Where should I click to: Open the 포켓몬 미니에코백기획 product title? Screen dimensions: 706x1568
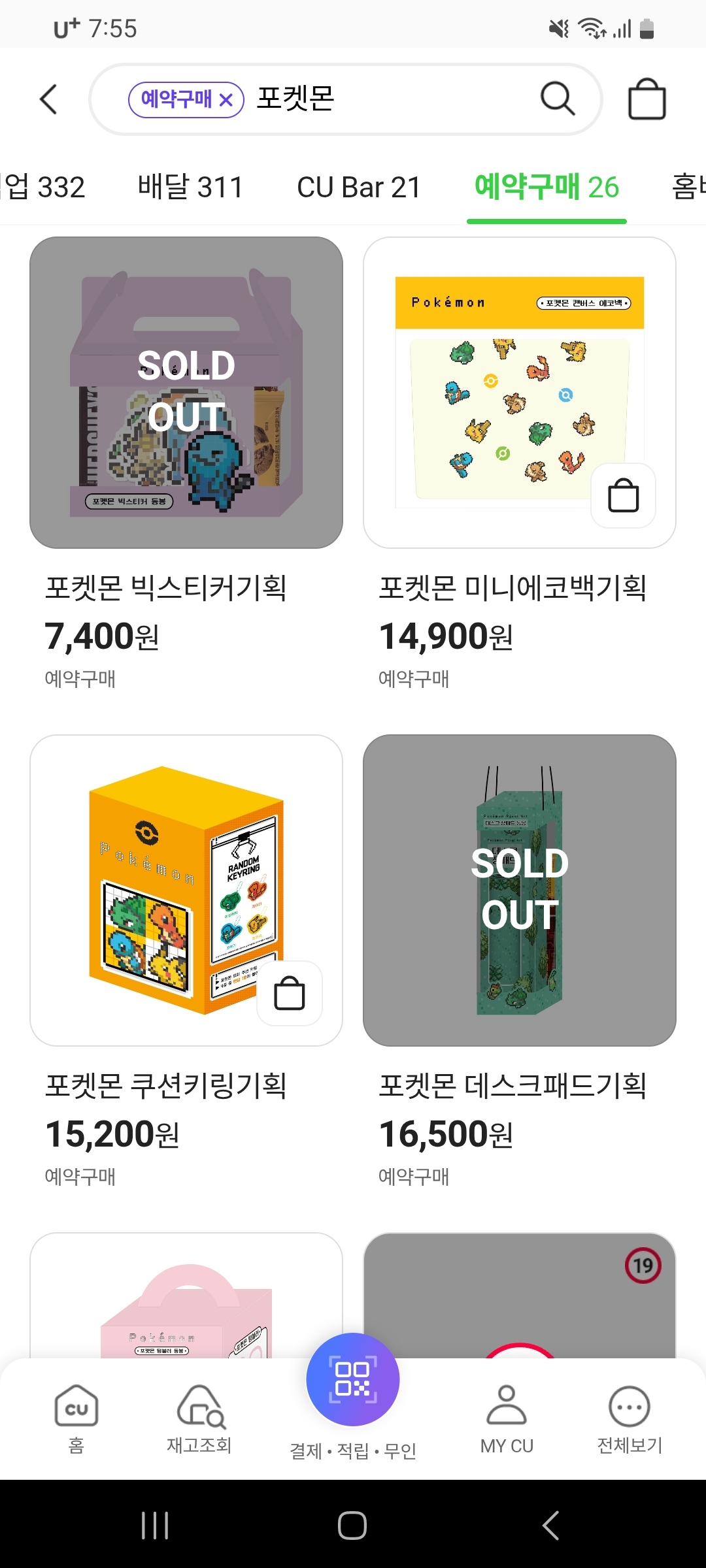pos(513,587)
